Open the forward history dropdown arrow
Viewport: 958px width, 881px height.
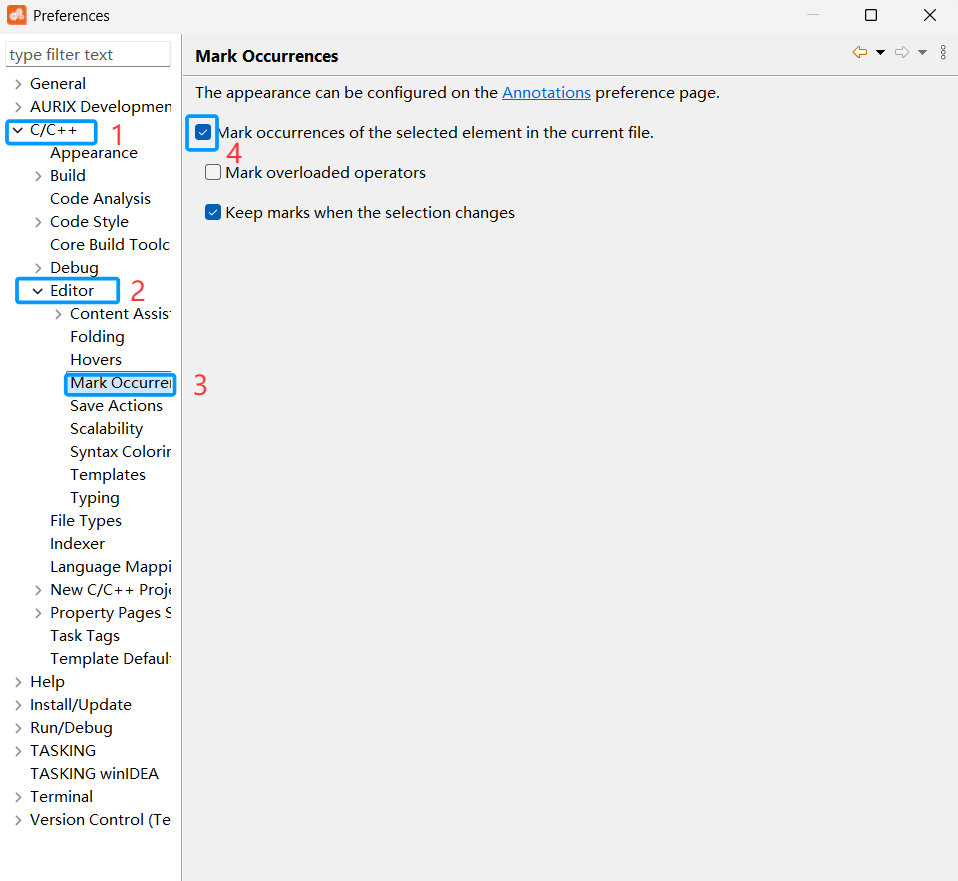click(923, 53)
